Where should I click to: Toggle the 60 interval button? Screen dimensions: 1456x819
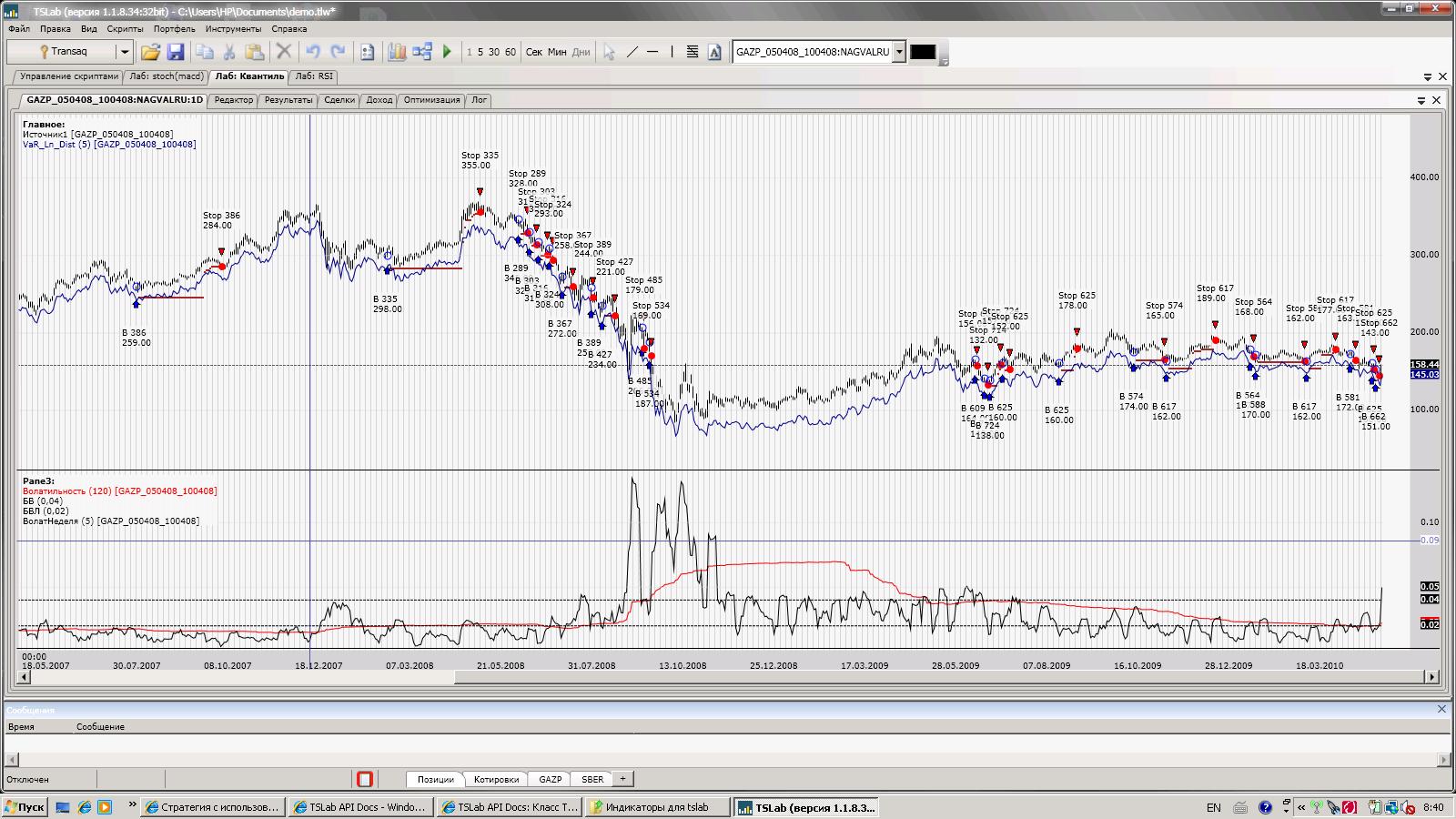pyautogui.click(x=510, y=52)
